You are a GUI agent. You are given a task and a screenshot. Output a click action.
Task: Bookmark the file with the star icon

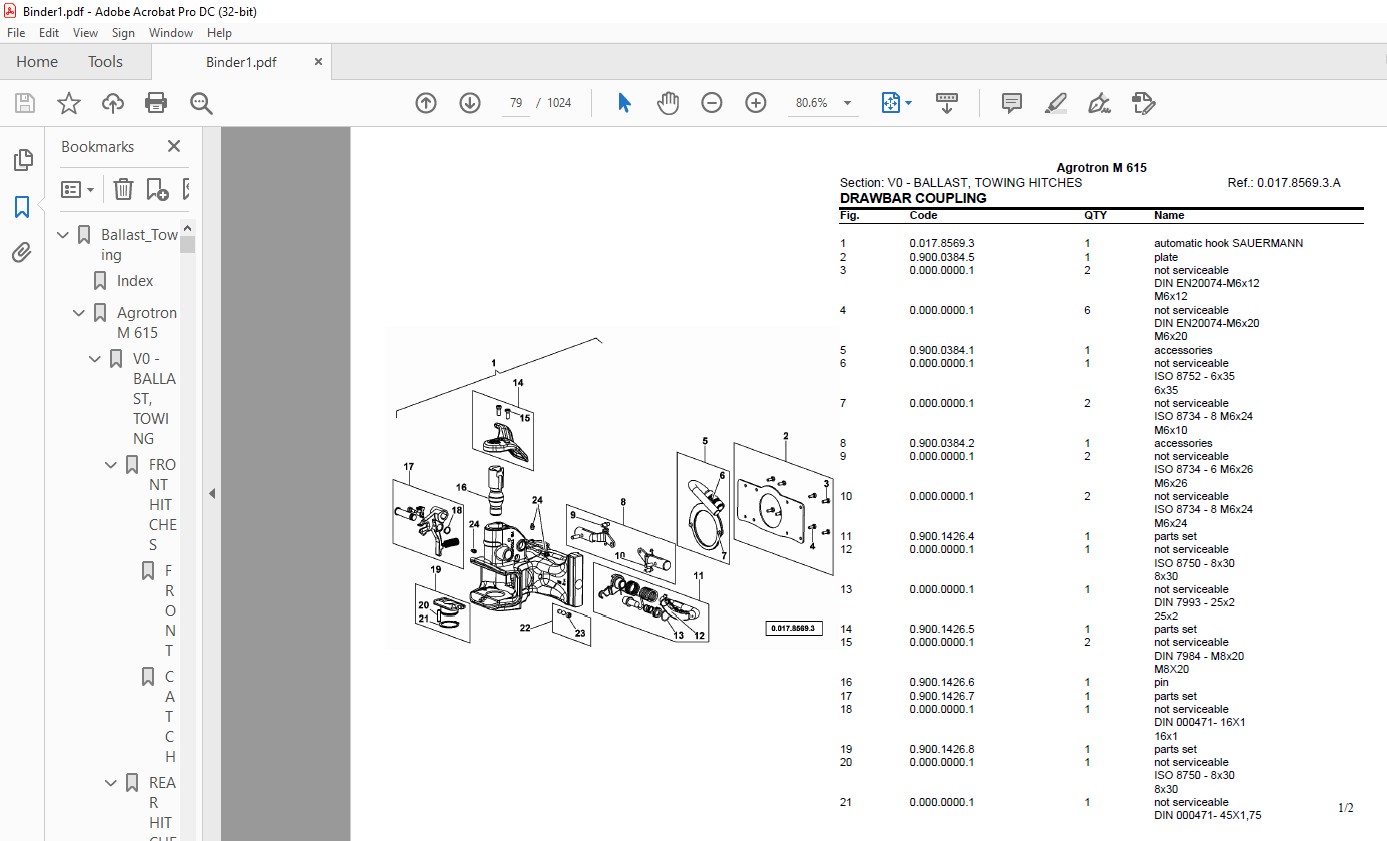coord(69,103)
